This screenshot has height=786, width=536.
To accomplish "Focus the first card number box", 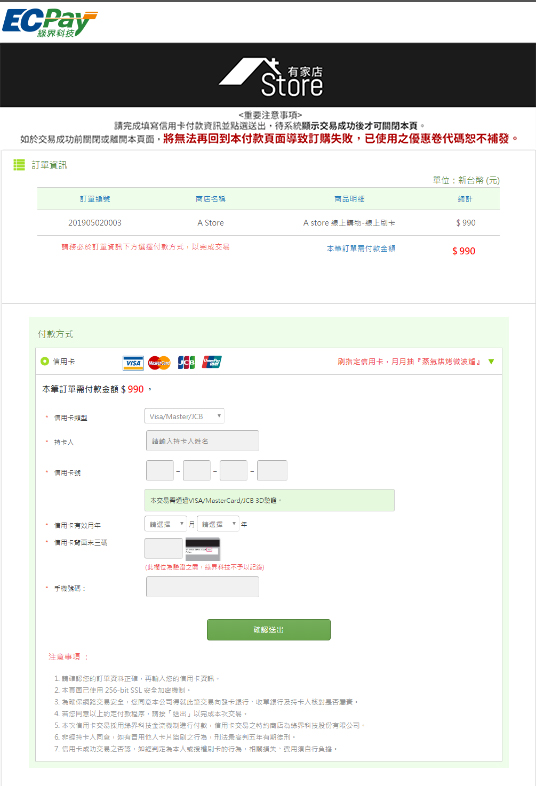I will 160,471.
